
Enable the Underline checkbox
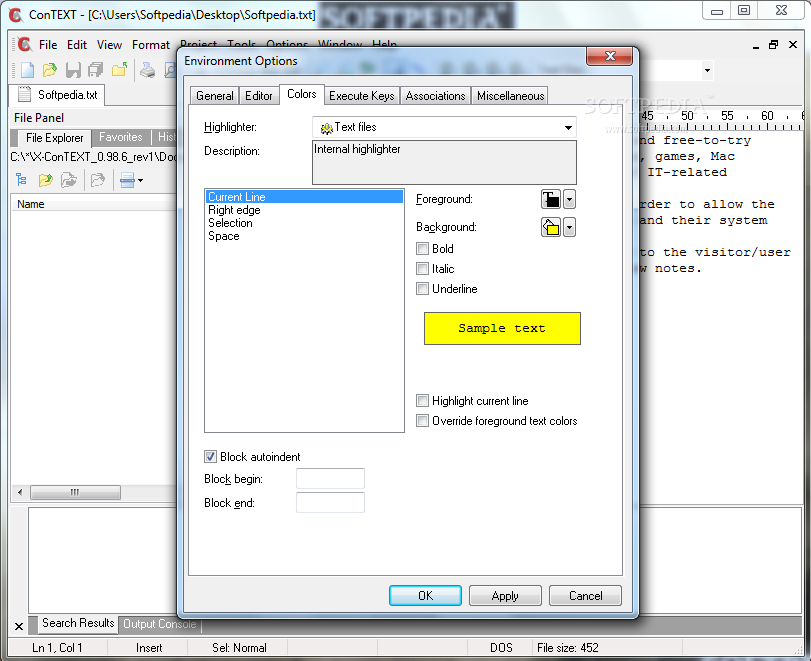[423, 289]
